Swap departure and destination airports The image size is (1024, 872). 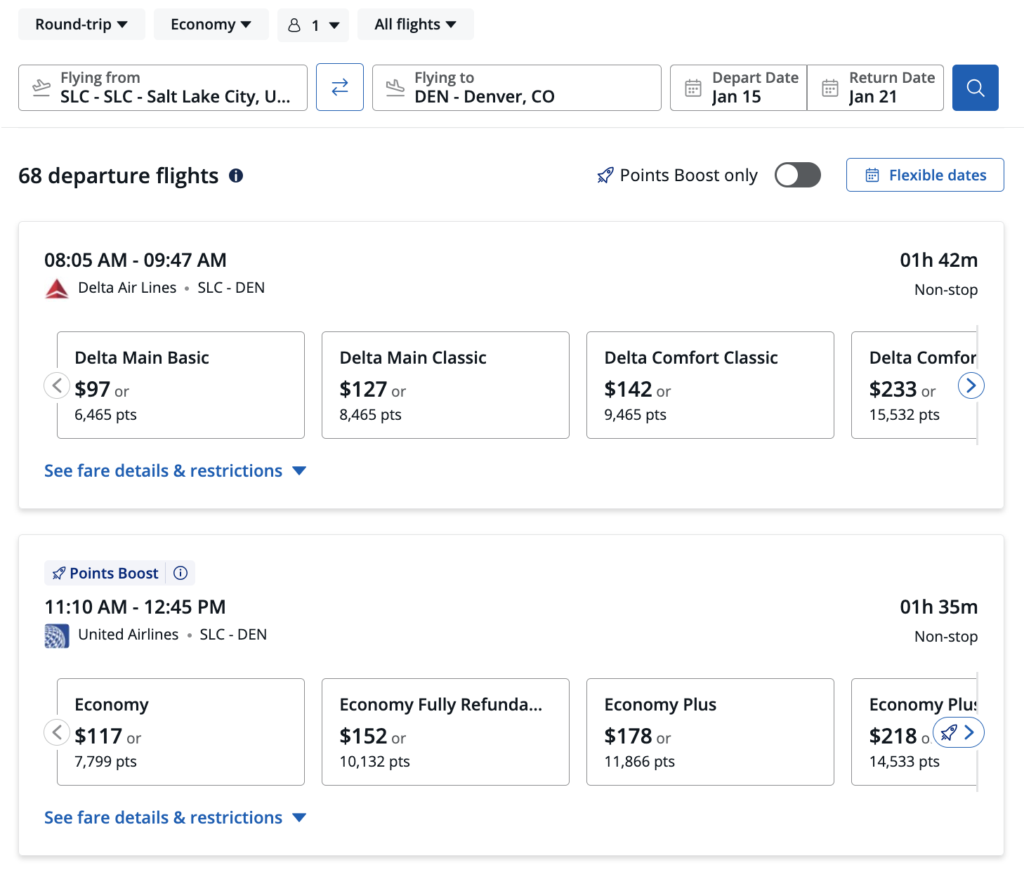pyautogui.click(x=340, y=87)
